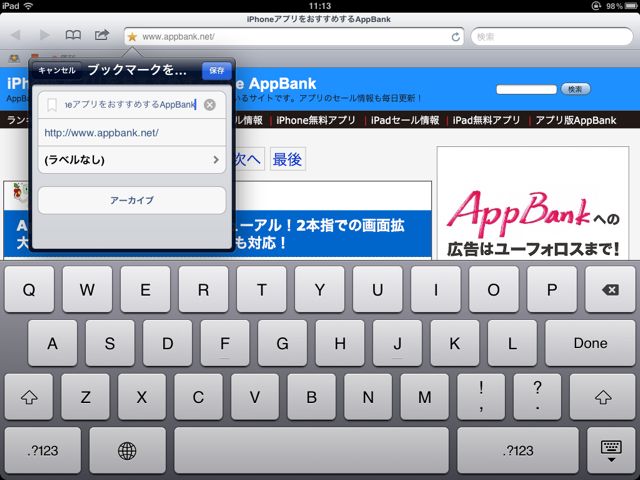Tap the bookmark ribbon icon in popup

pyautogui.click(x=52, y=105)
